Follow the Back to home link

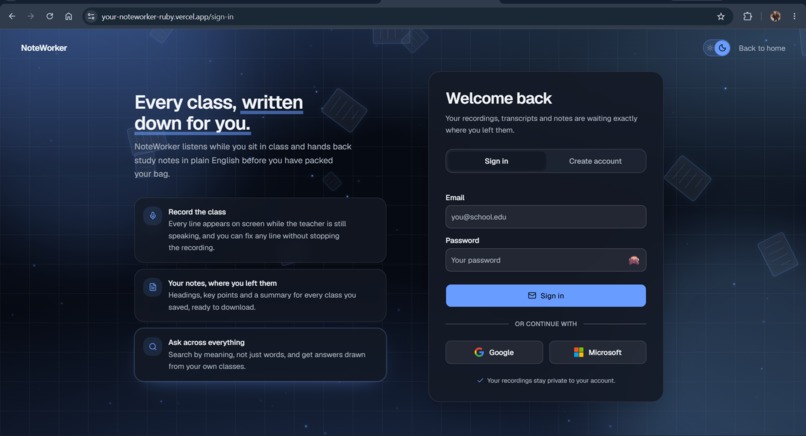point(762,48)
